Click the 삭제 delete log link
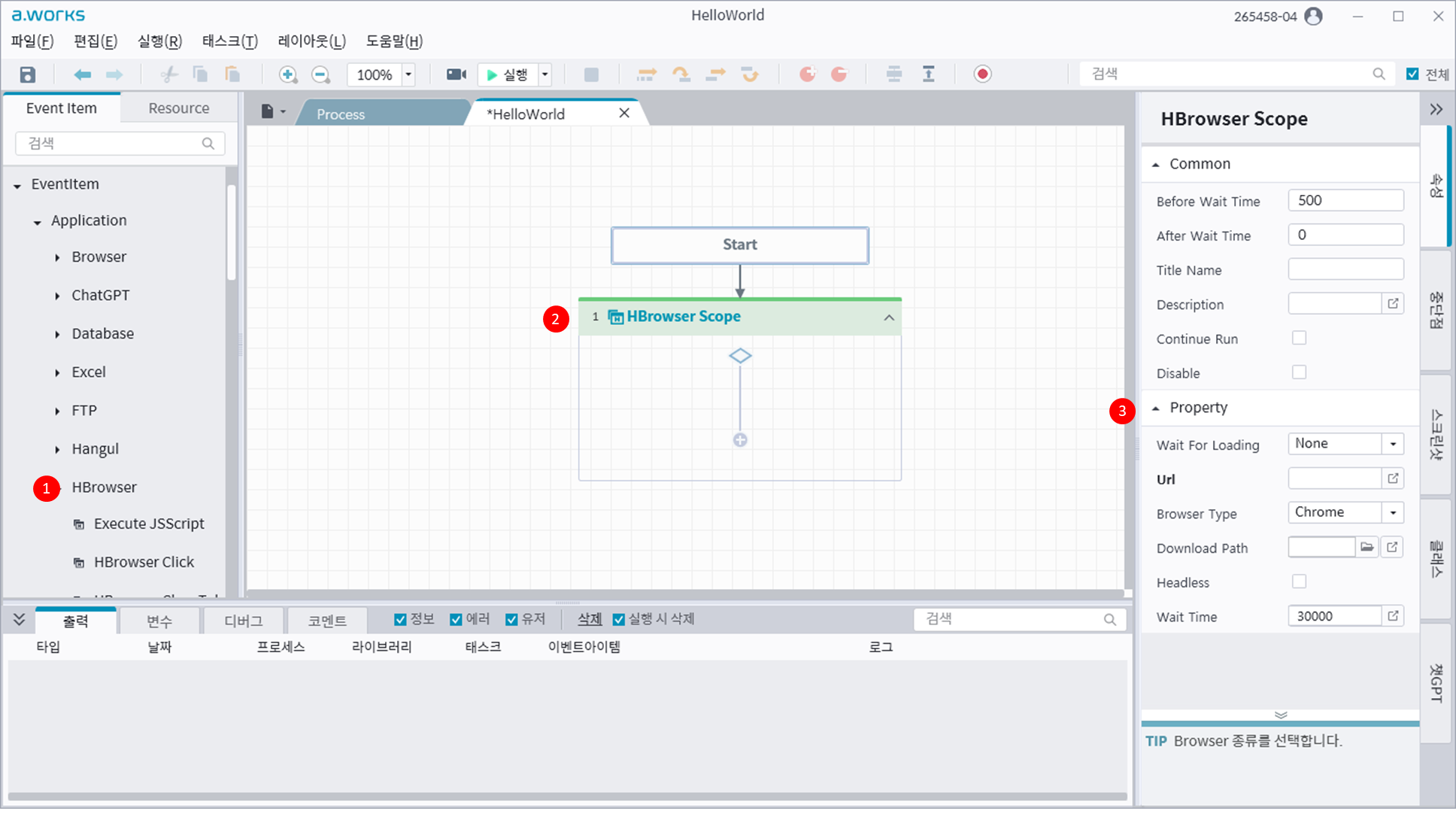The width and height of the screenshot is (1456, 823). click(590, 619)
